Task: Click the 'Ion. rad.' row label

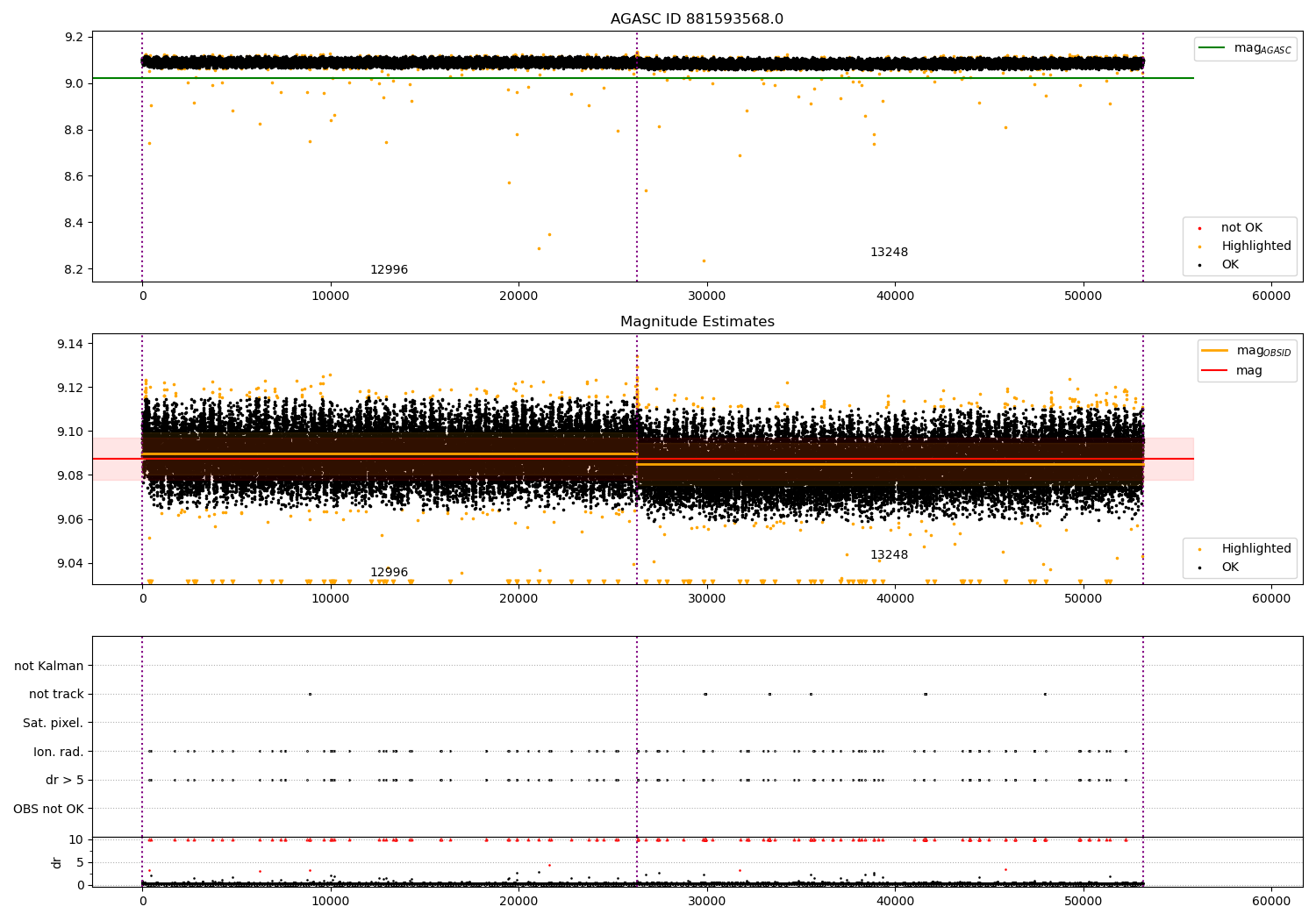Action: click(59, 752)
